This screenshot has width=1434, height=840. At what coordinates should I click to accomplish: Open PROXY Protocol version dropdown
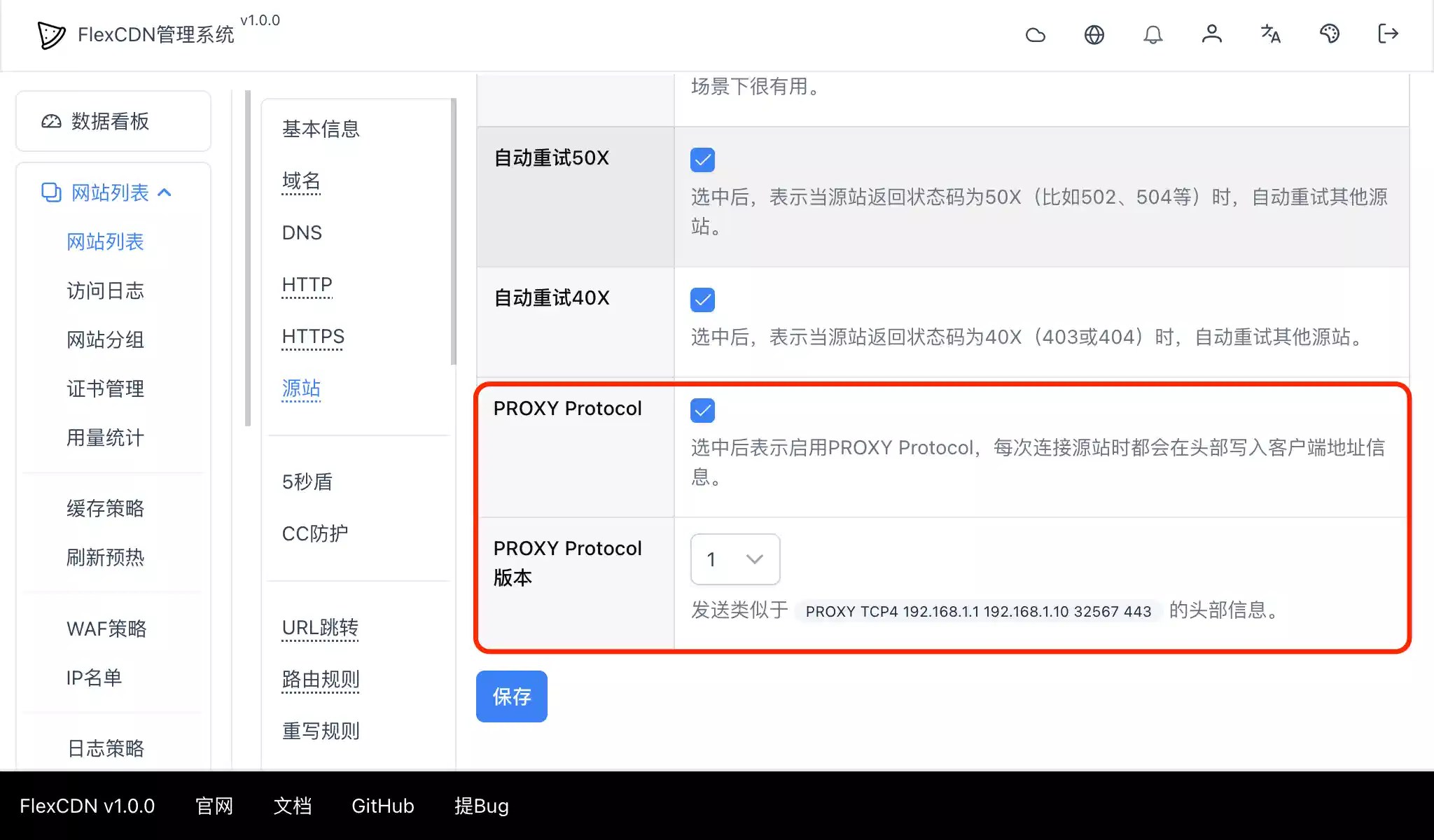(x=735, y=559)
